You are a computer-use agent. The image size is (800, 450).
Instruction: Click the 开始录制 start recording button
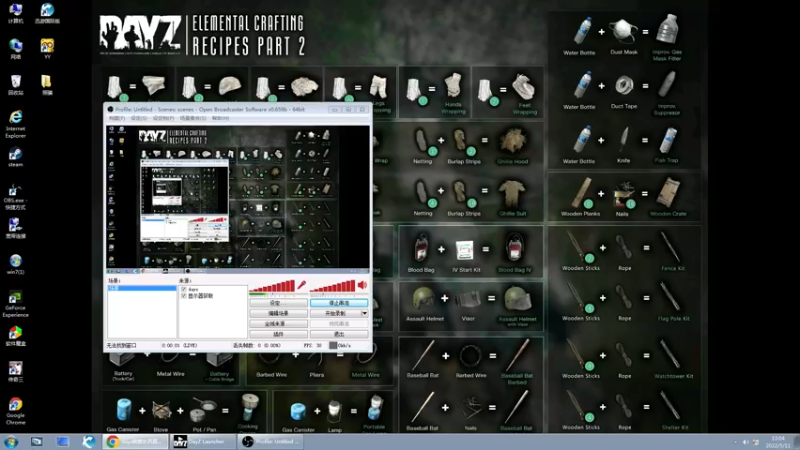point(335,313)
